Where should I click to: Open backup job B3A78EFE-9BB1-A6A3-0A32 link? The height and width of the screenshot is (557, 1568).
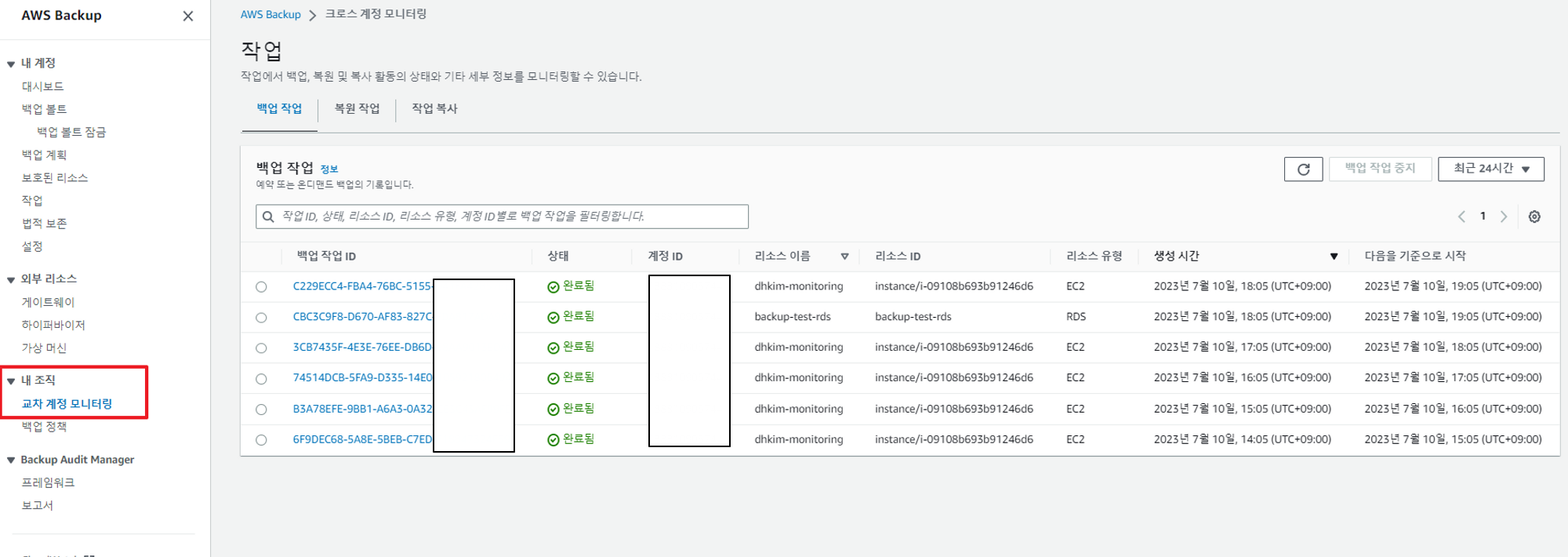click(362, 409)
